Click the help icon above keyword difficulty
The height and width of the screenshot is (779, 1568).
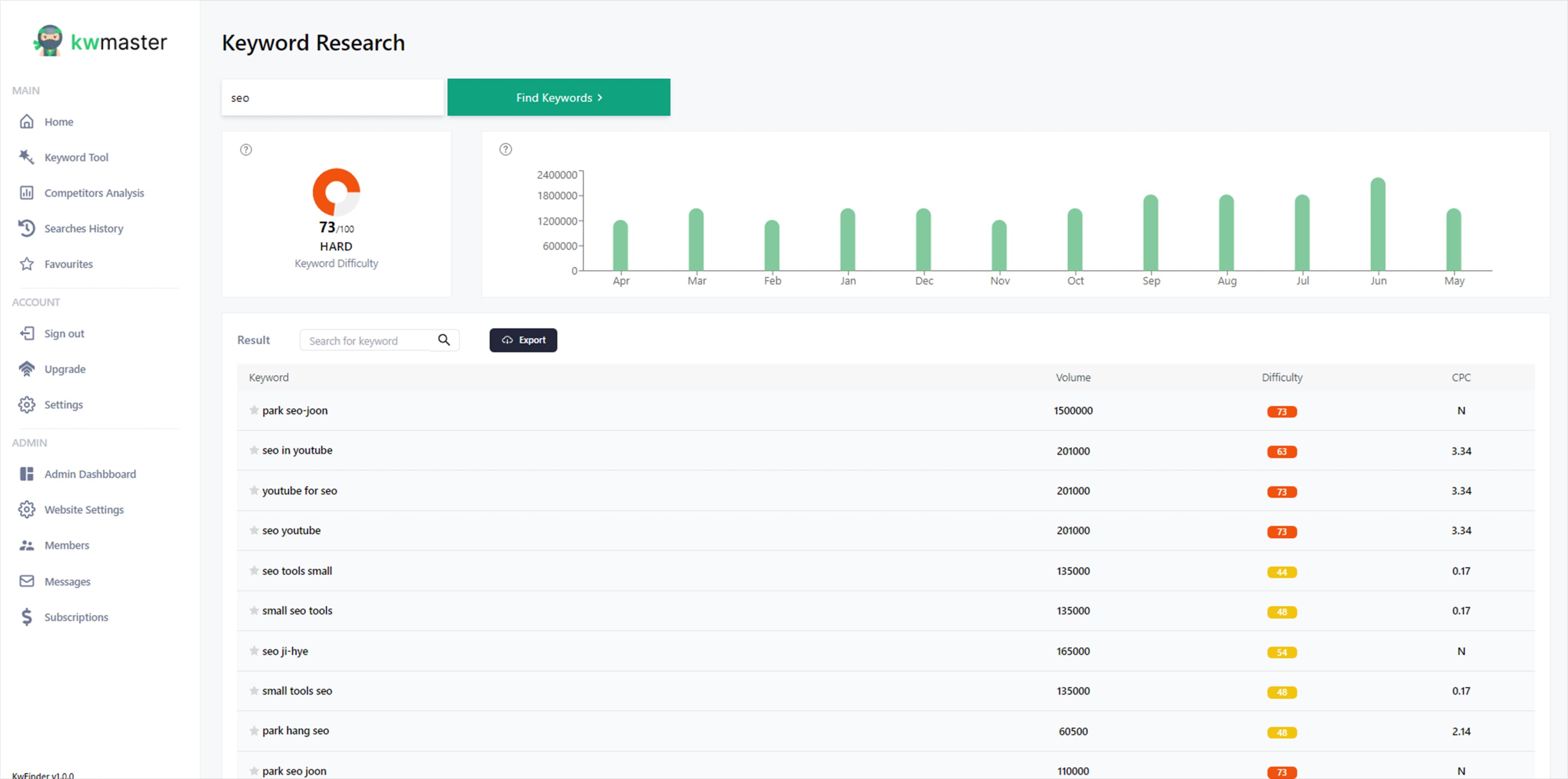point(246,150)
